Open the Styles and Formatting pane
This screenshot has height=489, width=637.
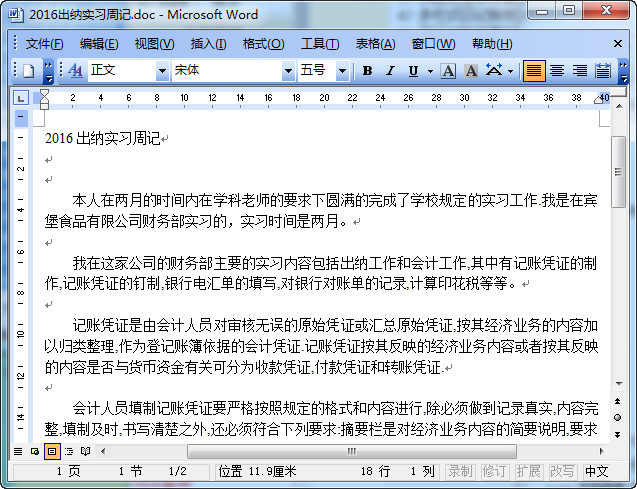tap(75, 71)
